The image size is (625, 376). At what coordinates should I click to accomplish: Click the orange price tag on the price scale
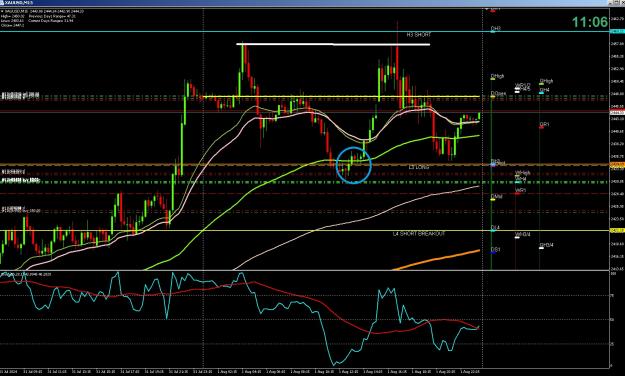coord(617,164)
